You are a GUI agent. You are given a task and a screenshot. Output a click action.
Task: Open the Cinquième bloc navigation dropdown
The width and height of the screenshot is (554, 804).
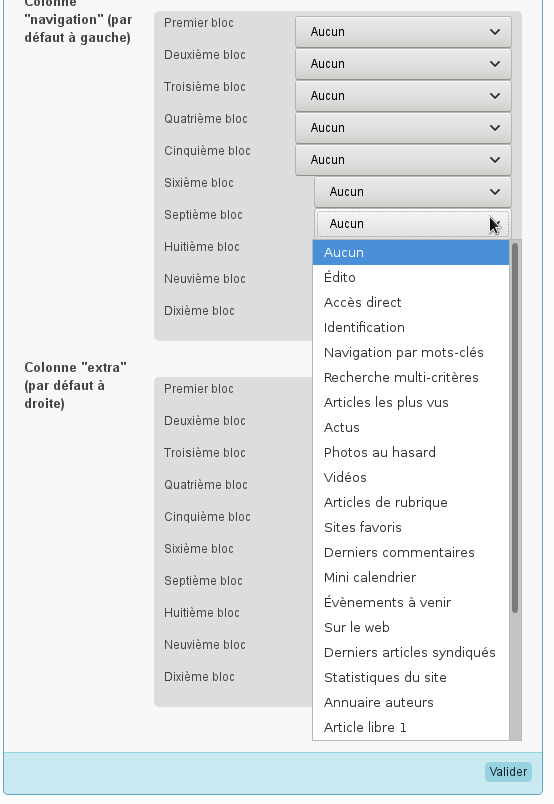tap(403, 160)
